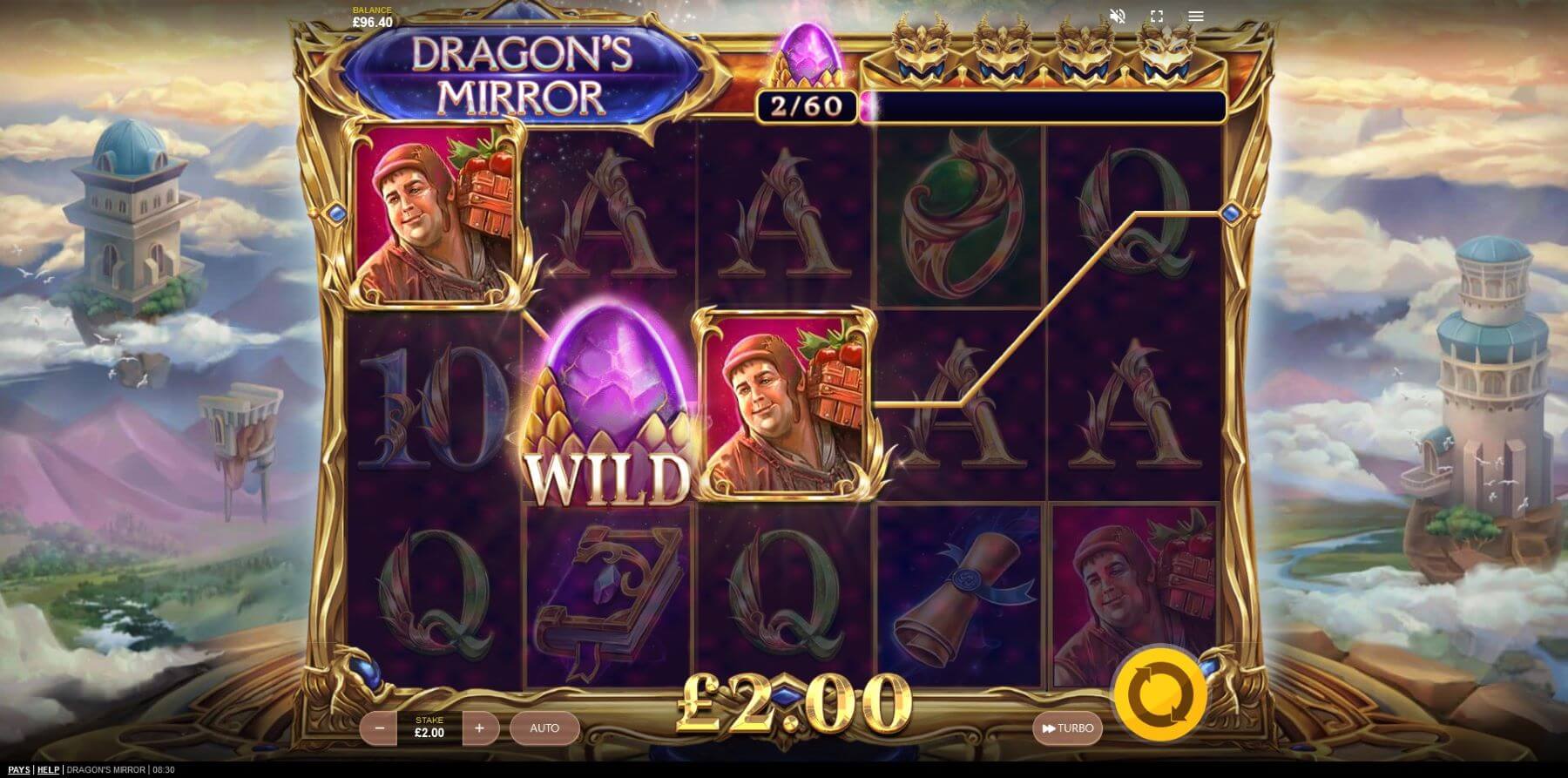Click the top-left merchant symbol
This screenshot has width=1568, height=778.
(436, 213)
